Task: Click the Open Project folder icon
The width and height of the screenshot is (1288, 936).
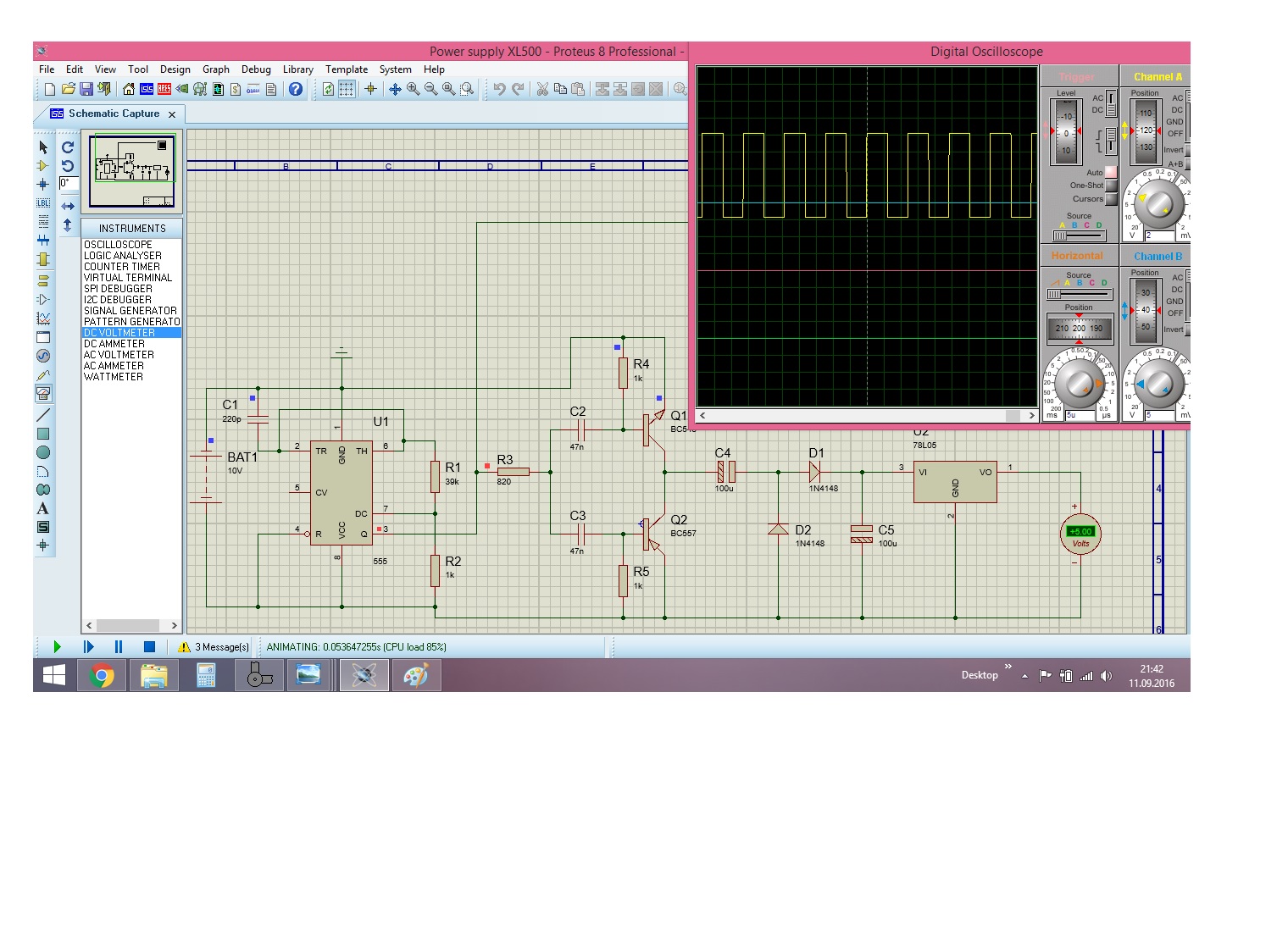Action: pyautogui.click(x=68, y=89)
